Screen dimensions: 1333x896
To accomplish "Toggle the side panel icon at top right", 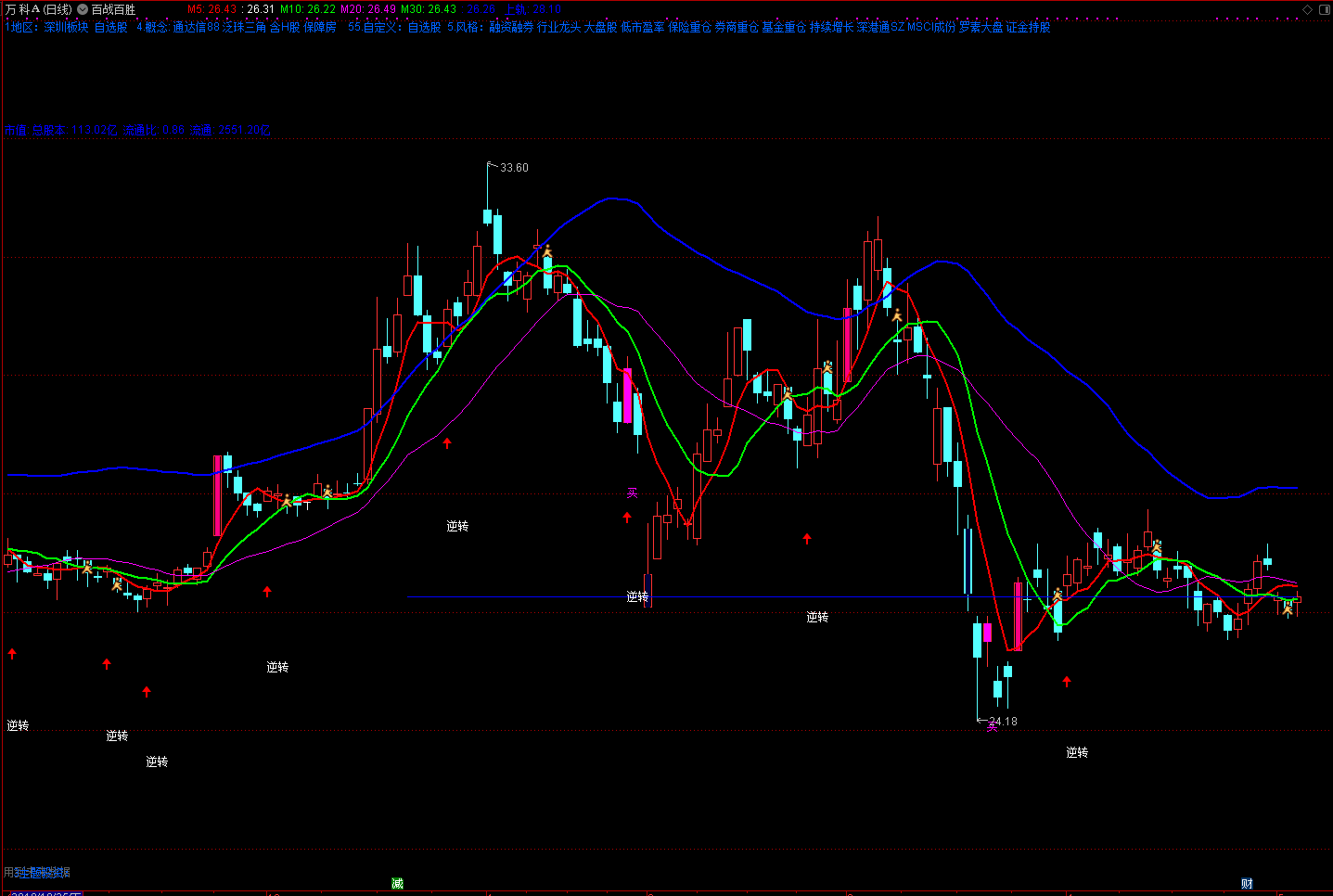I will coord(1323,9).
